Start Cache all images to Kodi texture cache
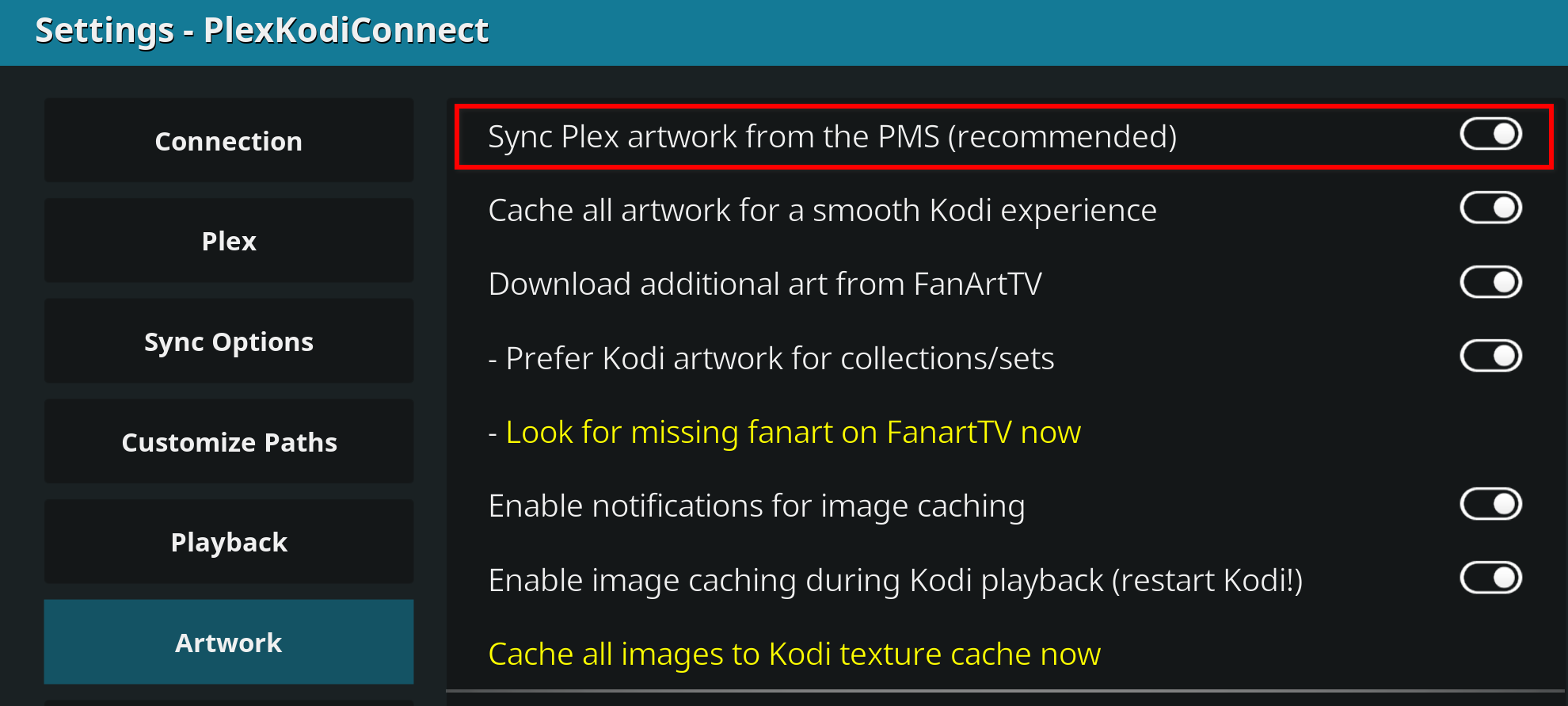The image size is (1568, 706). [794, 653]
